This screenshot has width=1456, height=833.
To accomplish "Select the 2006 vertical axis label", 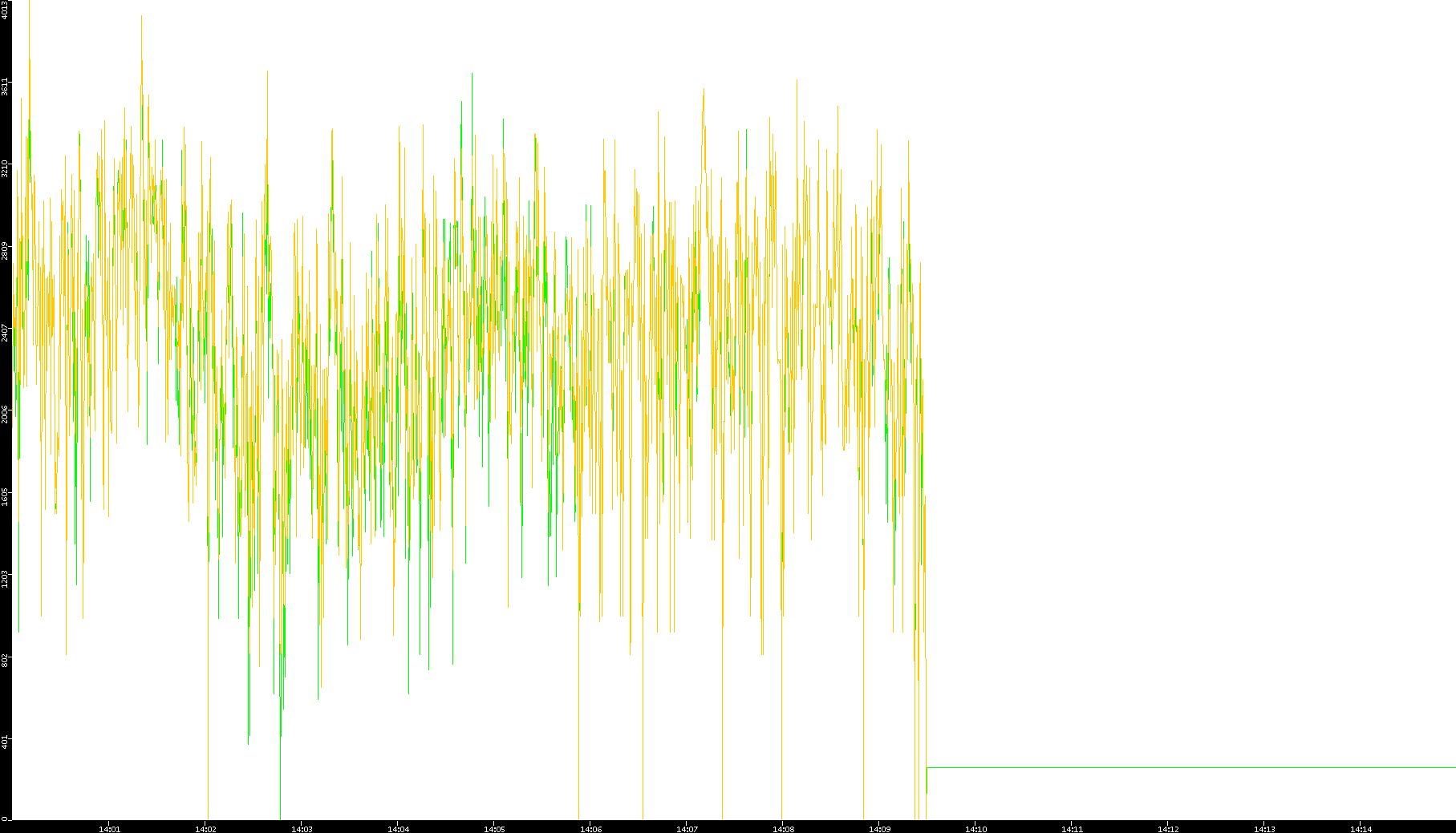I will [6, 414].
